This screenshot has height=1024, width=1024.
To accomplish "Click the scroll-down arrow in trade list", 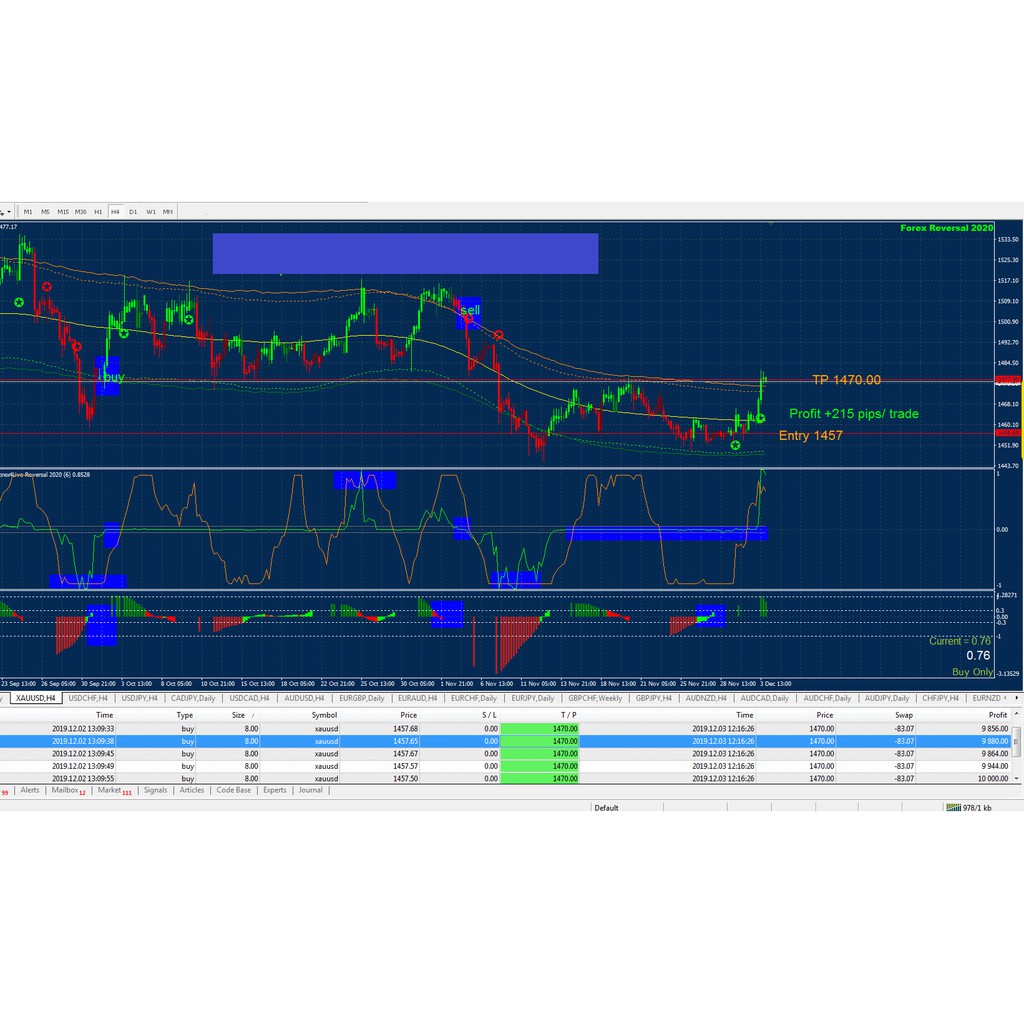I will (x=1018, y=777).
